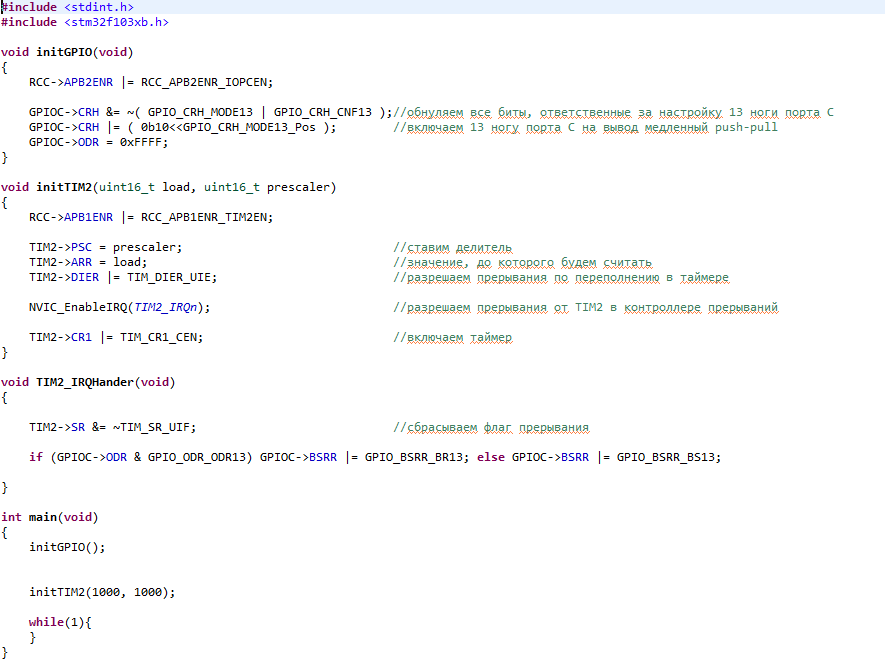Click GPIO_BSRR_BS13 in the code
885x660 pixels.
pos(668,457)
